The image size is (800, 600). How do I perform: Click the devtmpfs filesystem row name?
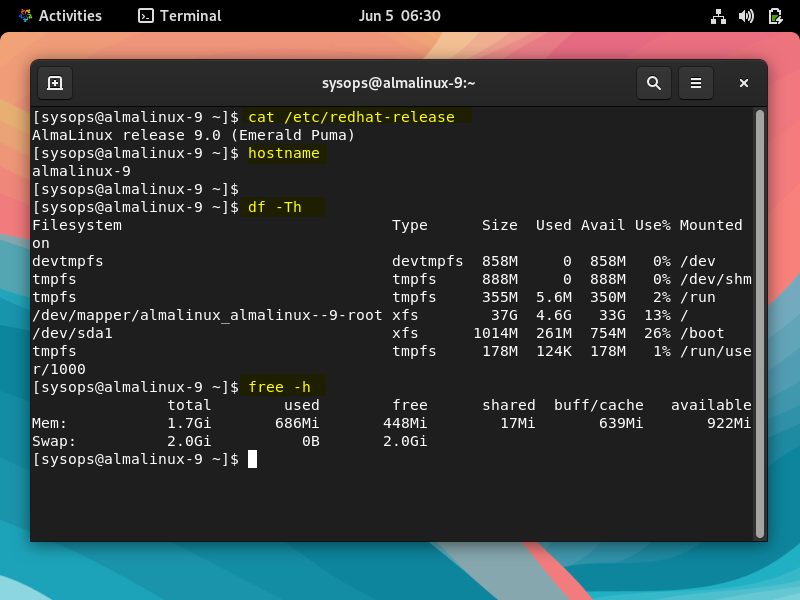68,261
